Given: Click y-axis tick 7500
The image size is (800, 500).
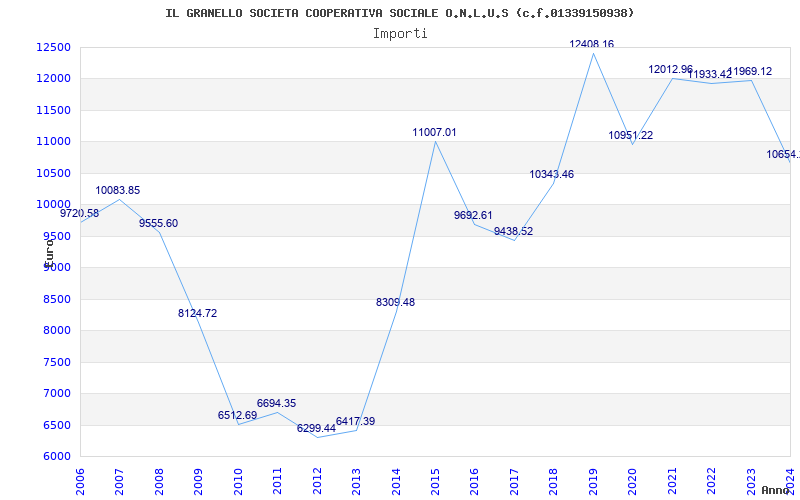Looking at the screenshot, I should coord(56,362).
